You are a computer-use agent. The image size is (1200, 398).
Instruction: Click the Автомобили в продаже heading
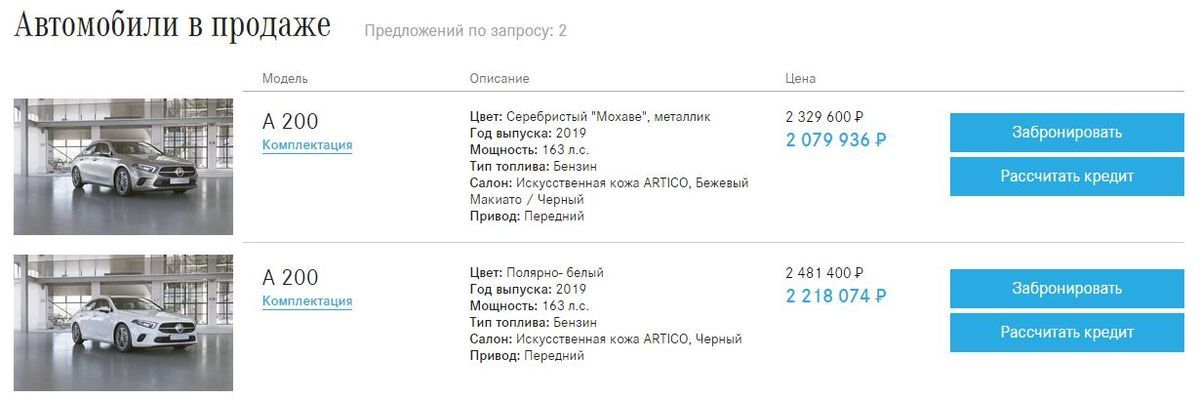tap(172, 27)
